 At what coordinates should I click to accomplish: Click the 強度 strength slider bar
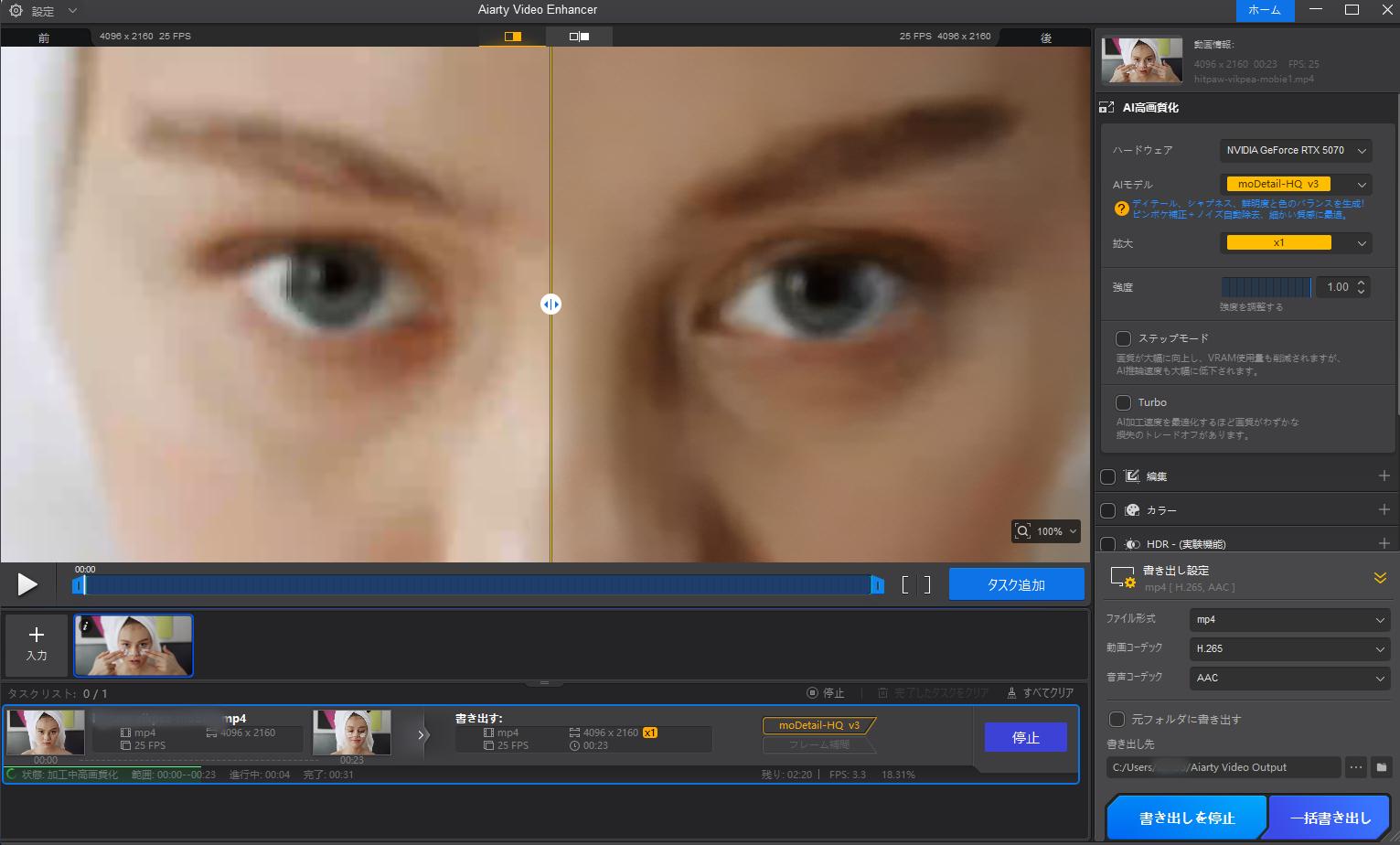click(x=1266, y=287)
